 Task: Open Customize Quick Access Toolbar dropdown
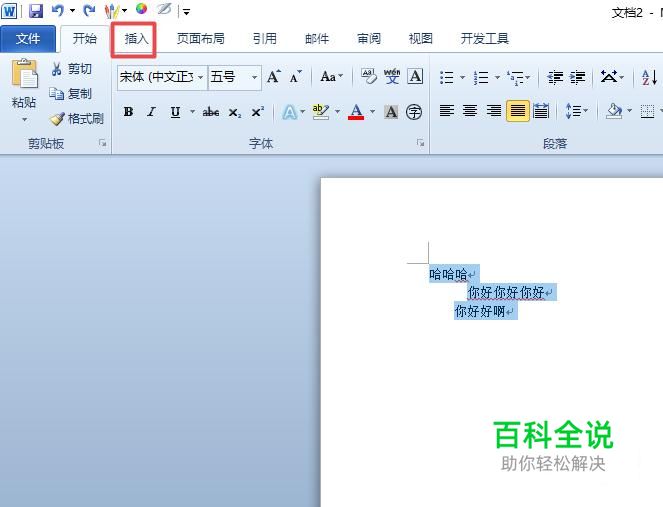pyautogui.click(x=186, y=12)
